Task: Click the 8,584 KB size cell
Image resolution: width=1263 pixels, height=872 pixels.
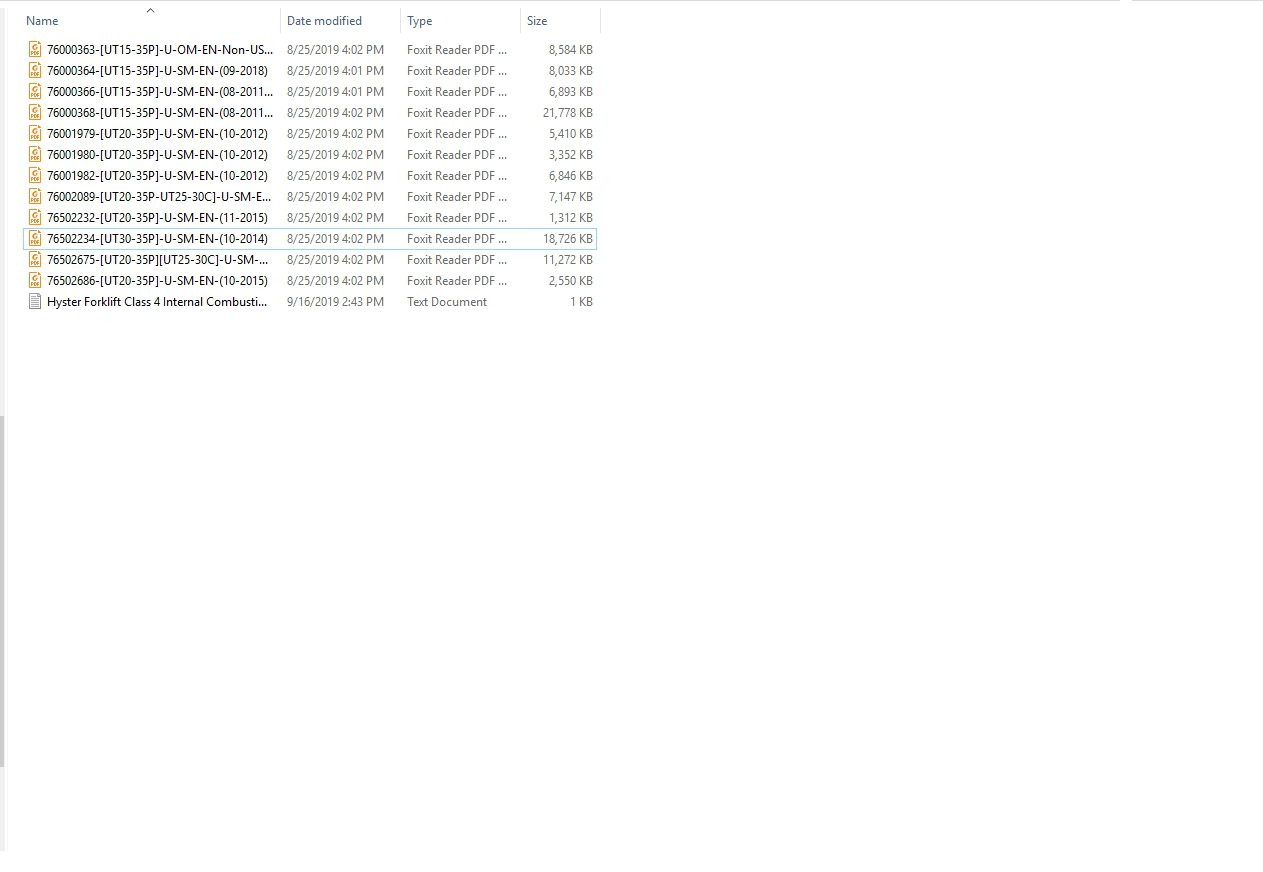Action: pyautogui.click(x=570, y=49)
